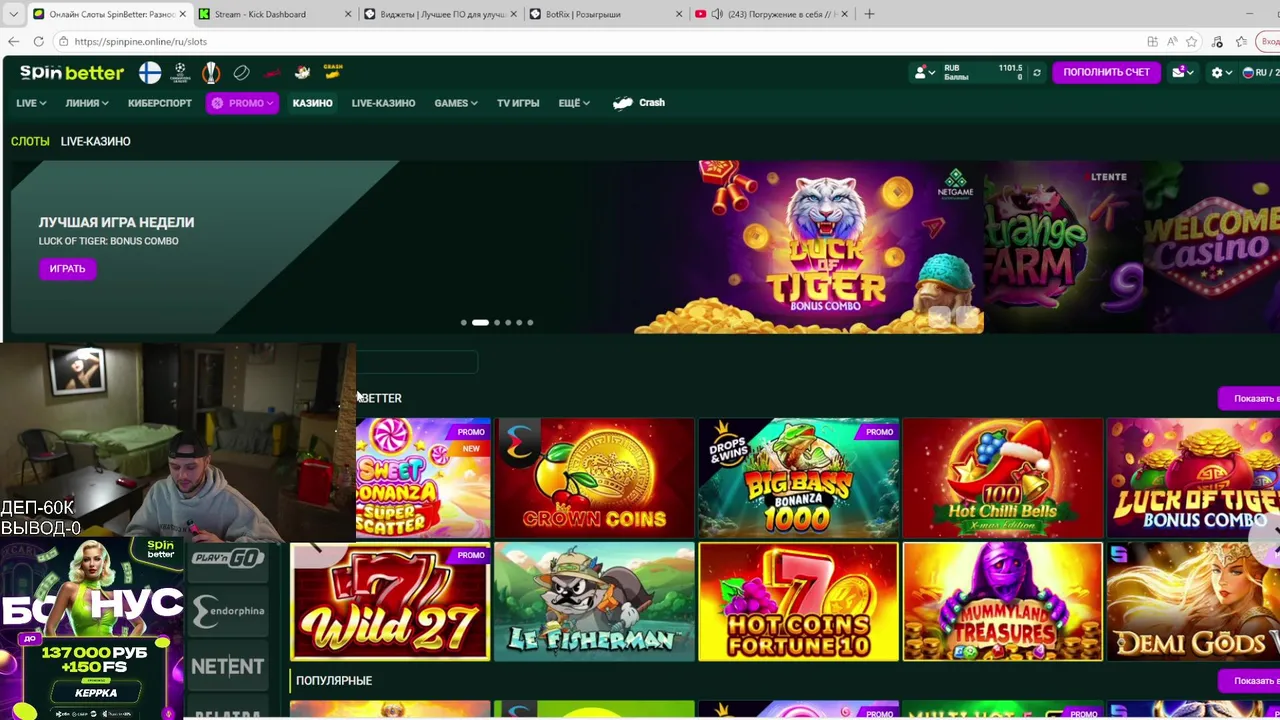Mute the YouTube tab speaker icon

click(x=717, y=14)
